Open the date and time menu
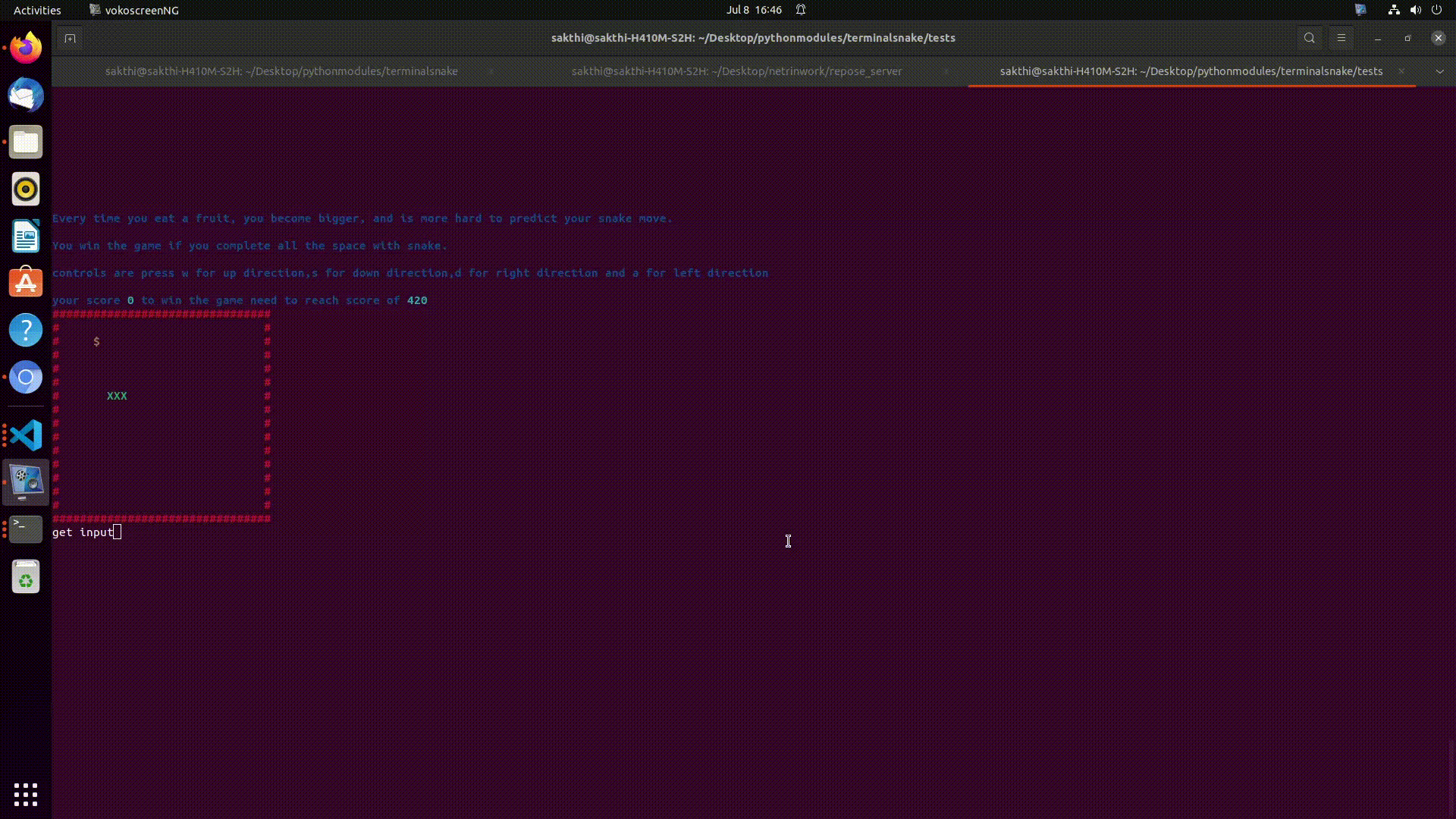 pos(754,10)
